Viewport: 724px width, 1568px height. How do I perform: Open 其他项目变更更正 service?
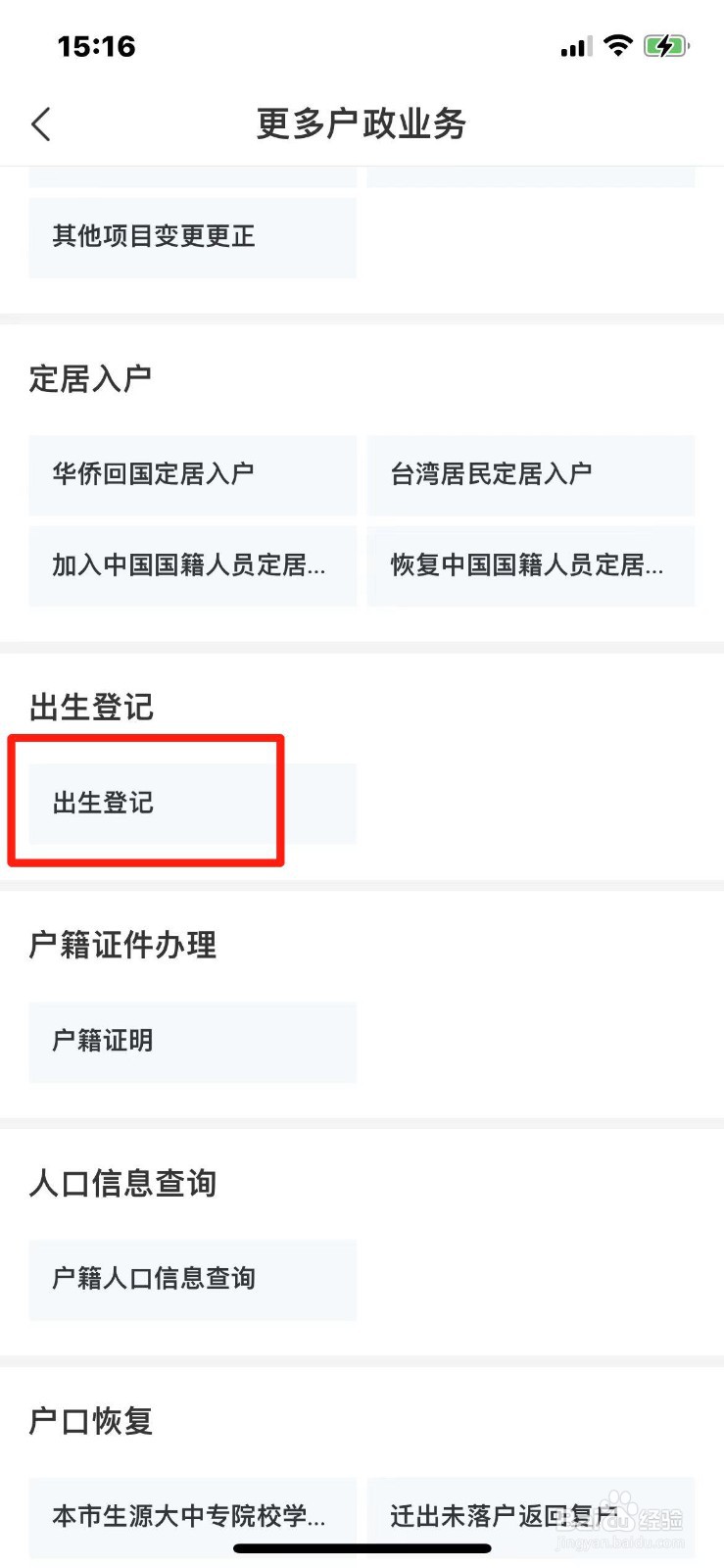[193, 237]
